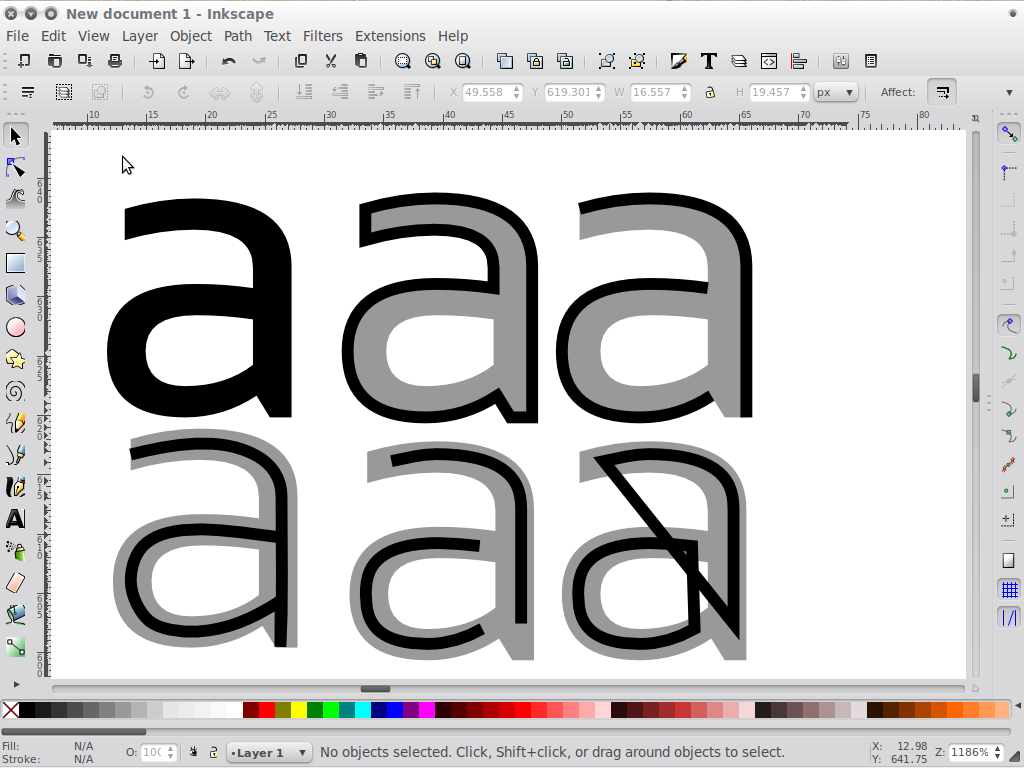Viewport: 1024px width, 768px height.
Task: Toggle the width-height ratio lock
Action: click(x=709, y=92)
